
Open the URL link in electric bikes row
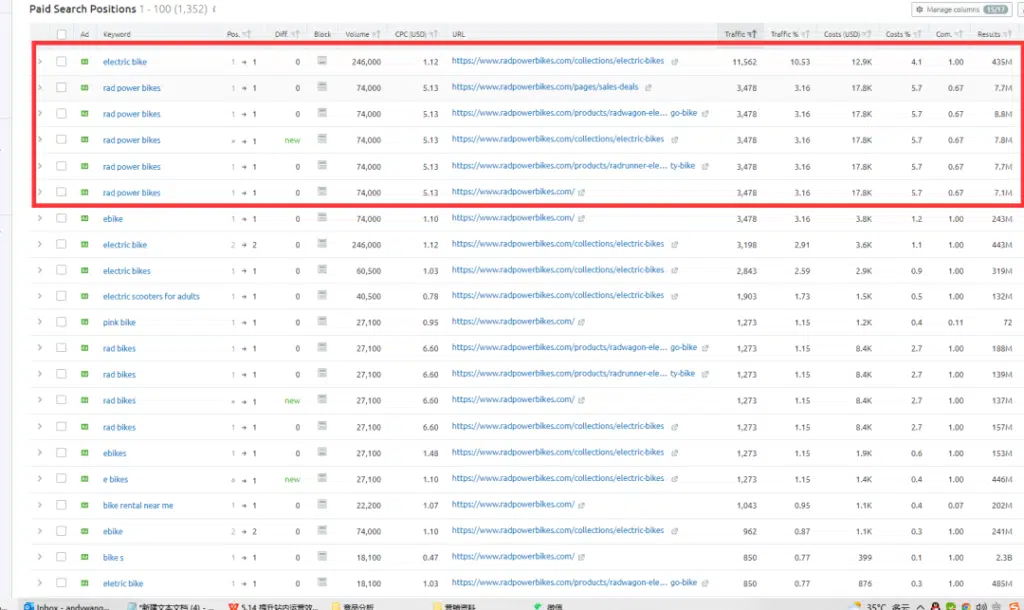[x=558, y=270]
